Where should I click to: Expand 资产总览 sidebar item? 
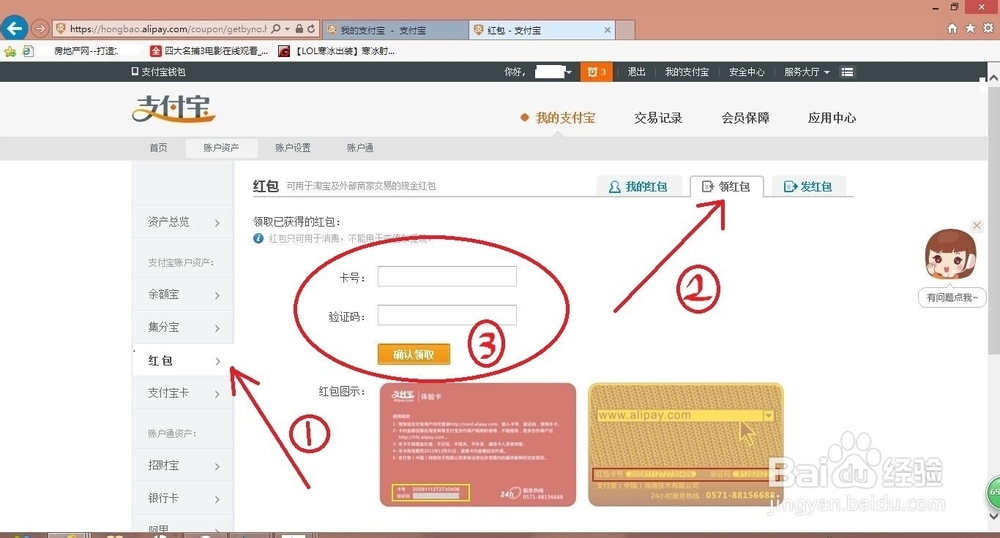(182, 222)
